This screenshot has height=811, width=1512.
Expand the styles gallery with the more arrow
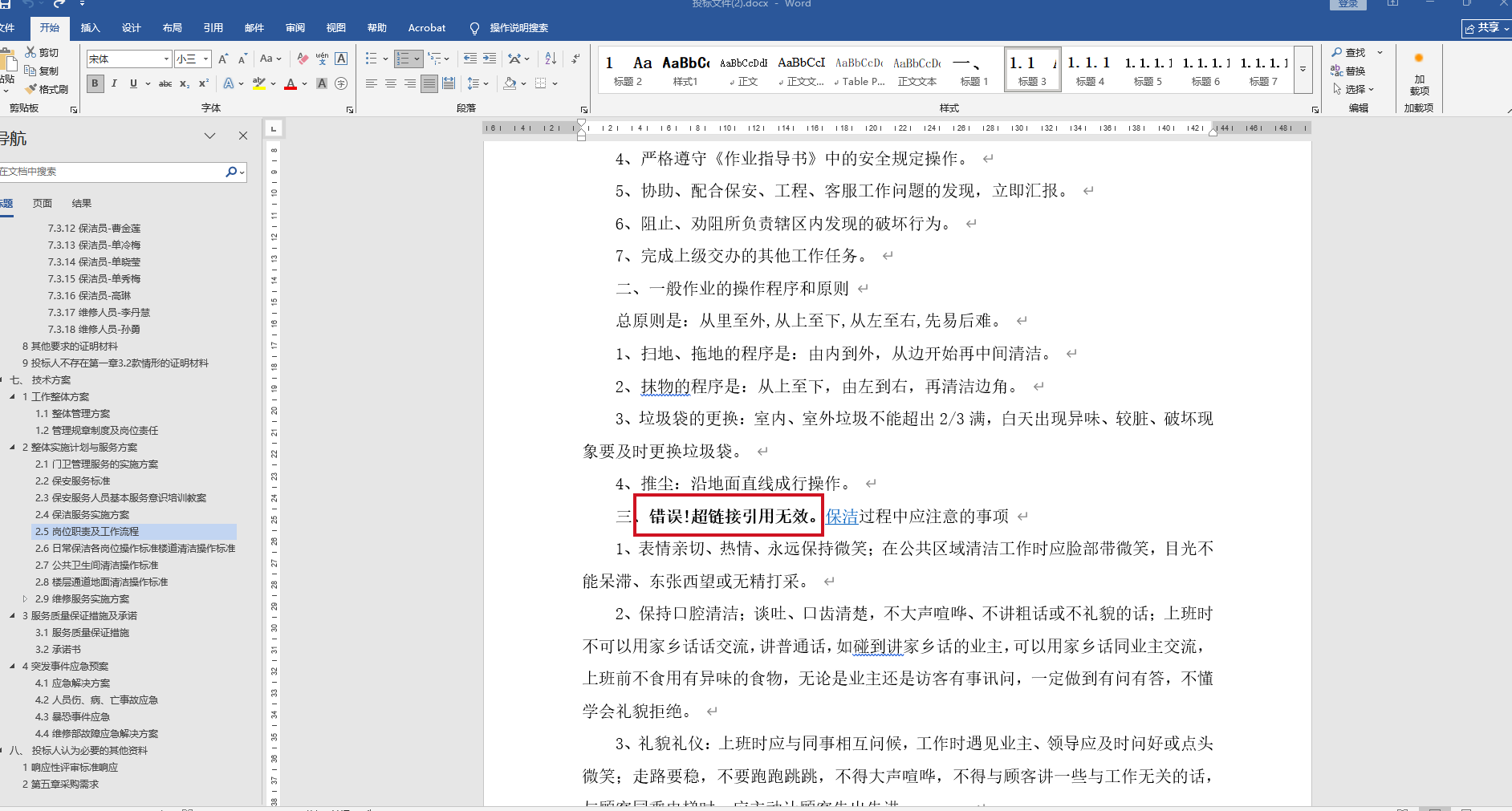pyautogui.click(x=1303, y=70)
